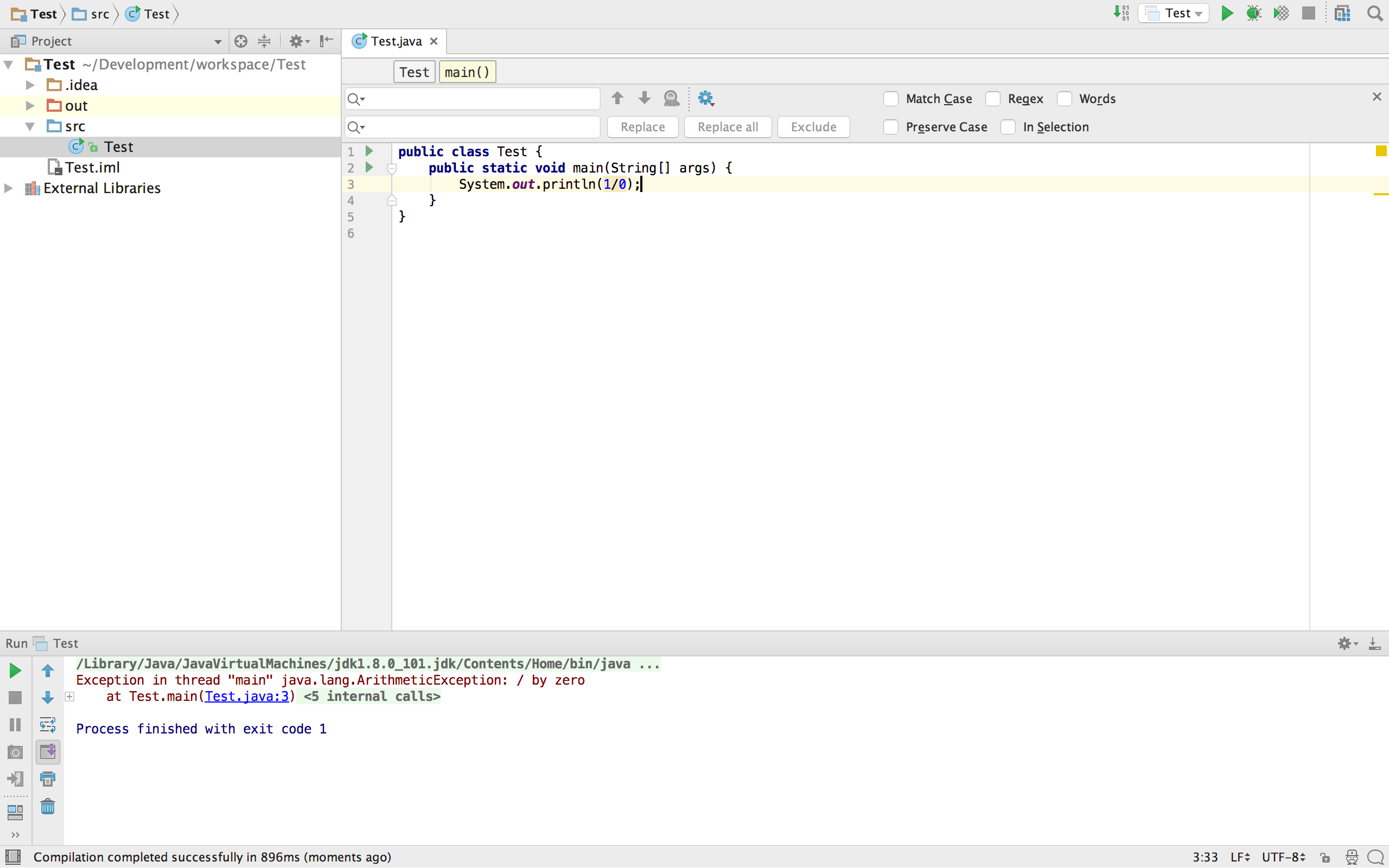Click Test class breadcrumb in editor
The width and height of the screenshot is (1389, 868).
pyautogui.click(x=414, y=72)
